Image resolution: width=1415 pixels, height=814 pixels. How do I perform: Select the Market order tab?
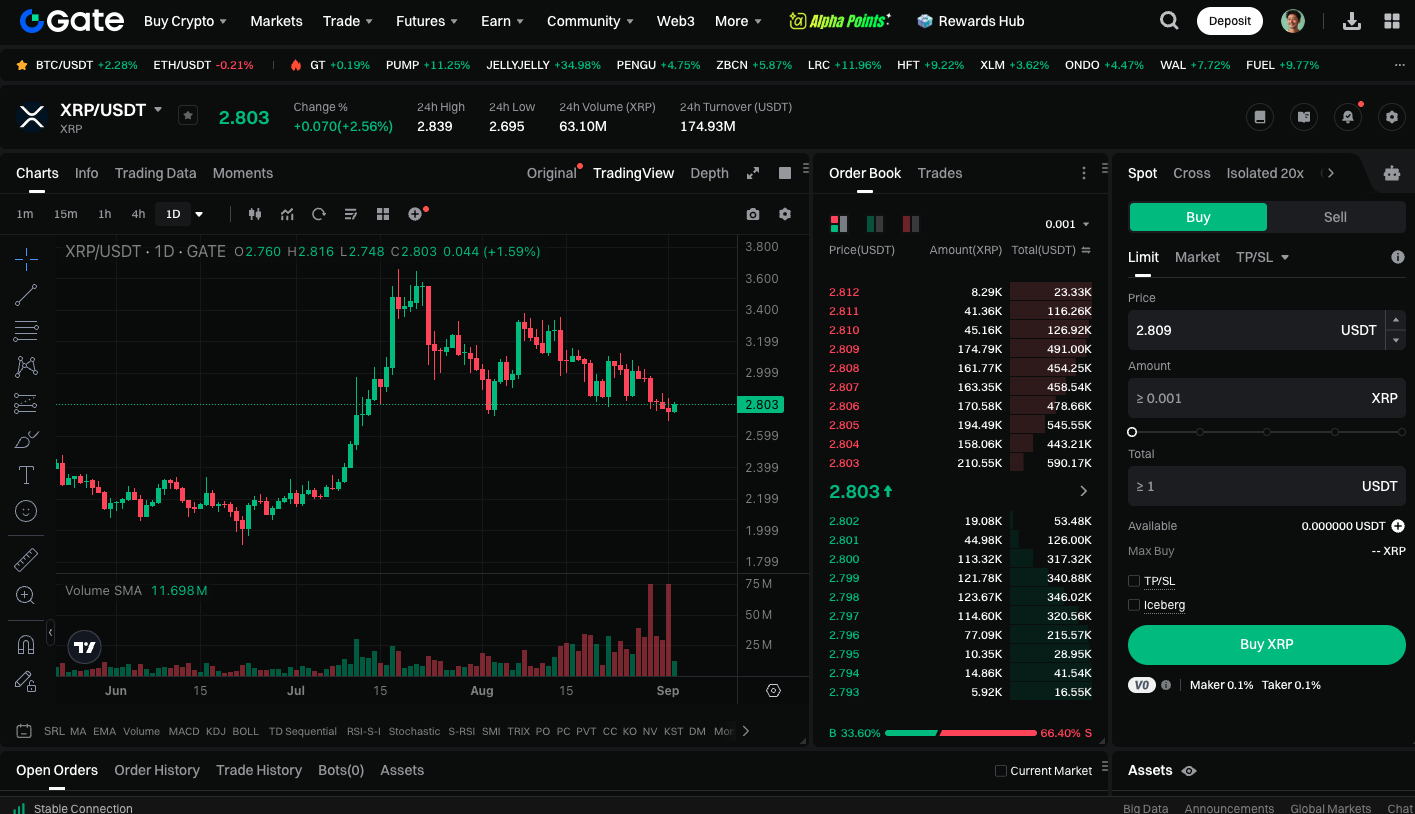pos(1197,257)
